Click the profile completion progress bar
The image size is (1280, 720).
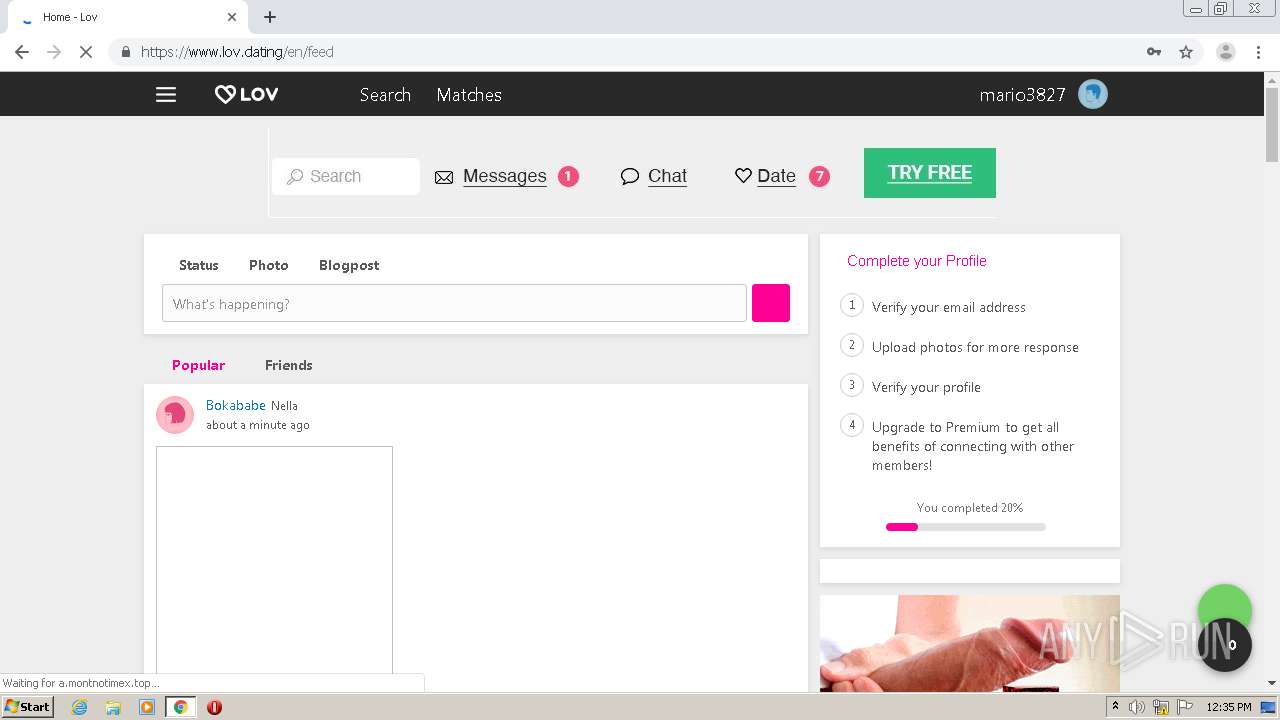click(966, 527)
